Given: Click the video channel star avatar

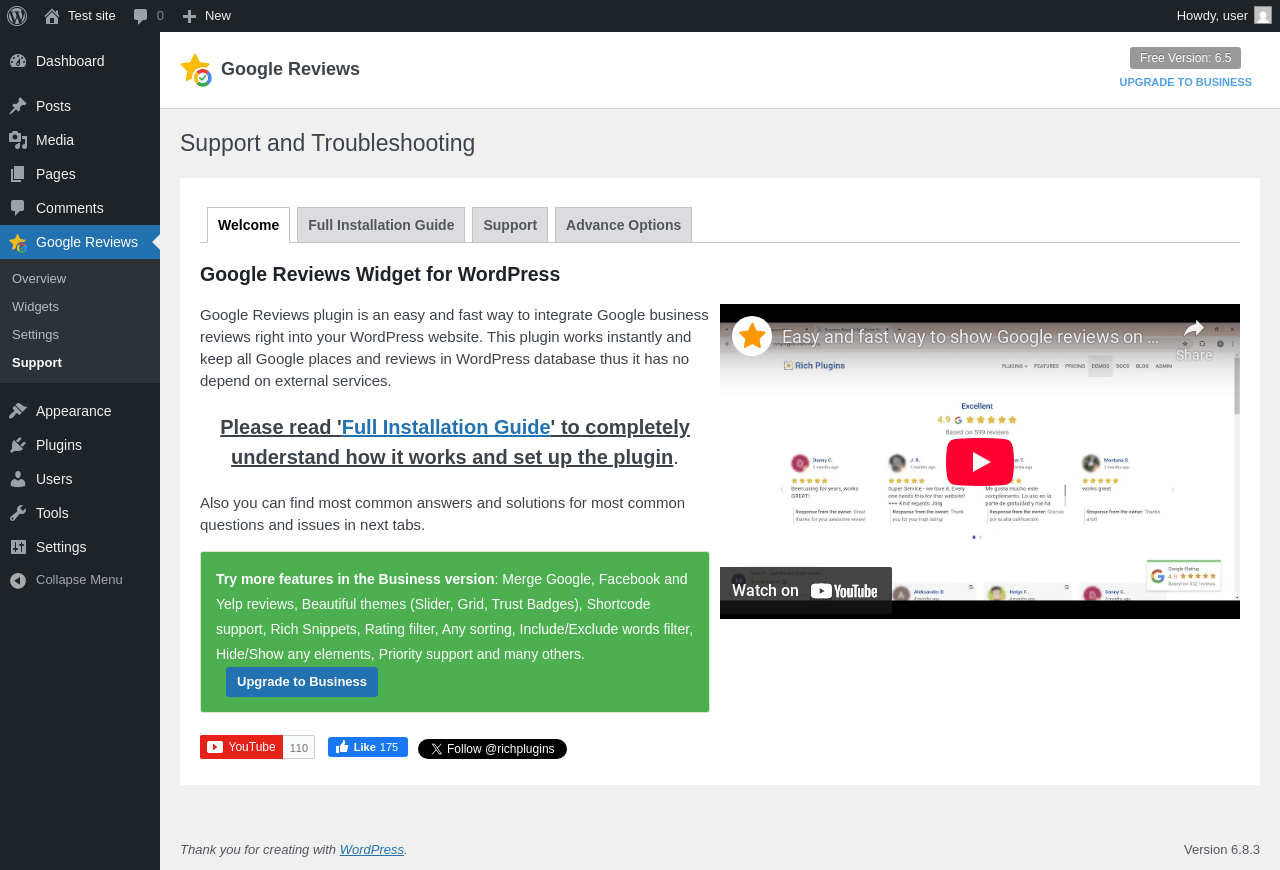Looking at the screenshot, I should [x=752, y=336].
